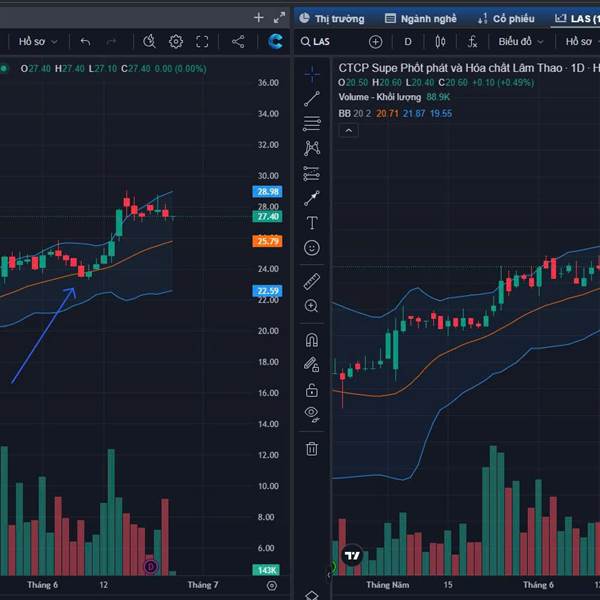Switch to the Ngành nghề tab

point(421,18)
